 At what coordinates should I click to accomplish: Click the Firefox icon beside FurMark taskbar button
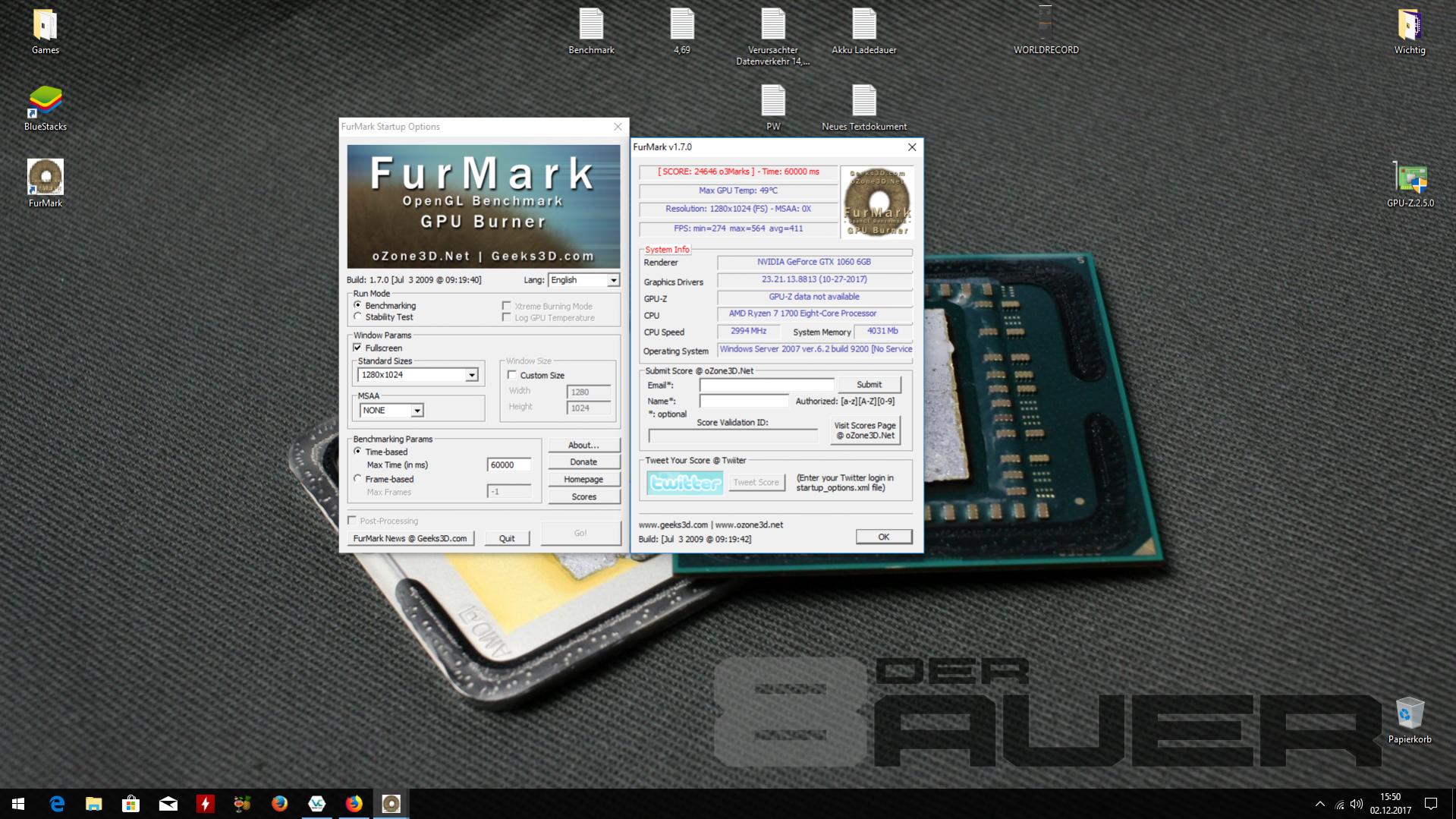tap(354, 804)
